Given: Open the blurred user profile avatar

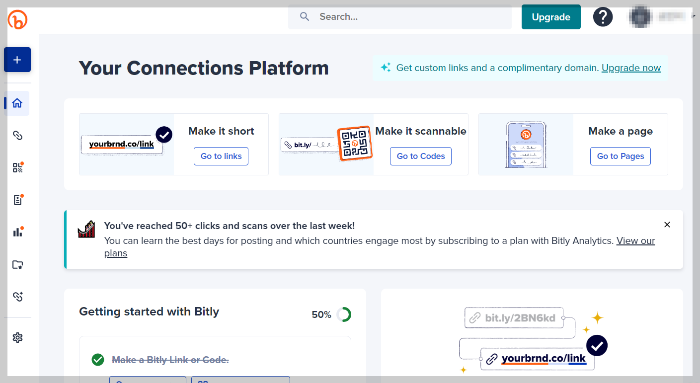Looking at the screenshot, I should click(x=640, y=17).
